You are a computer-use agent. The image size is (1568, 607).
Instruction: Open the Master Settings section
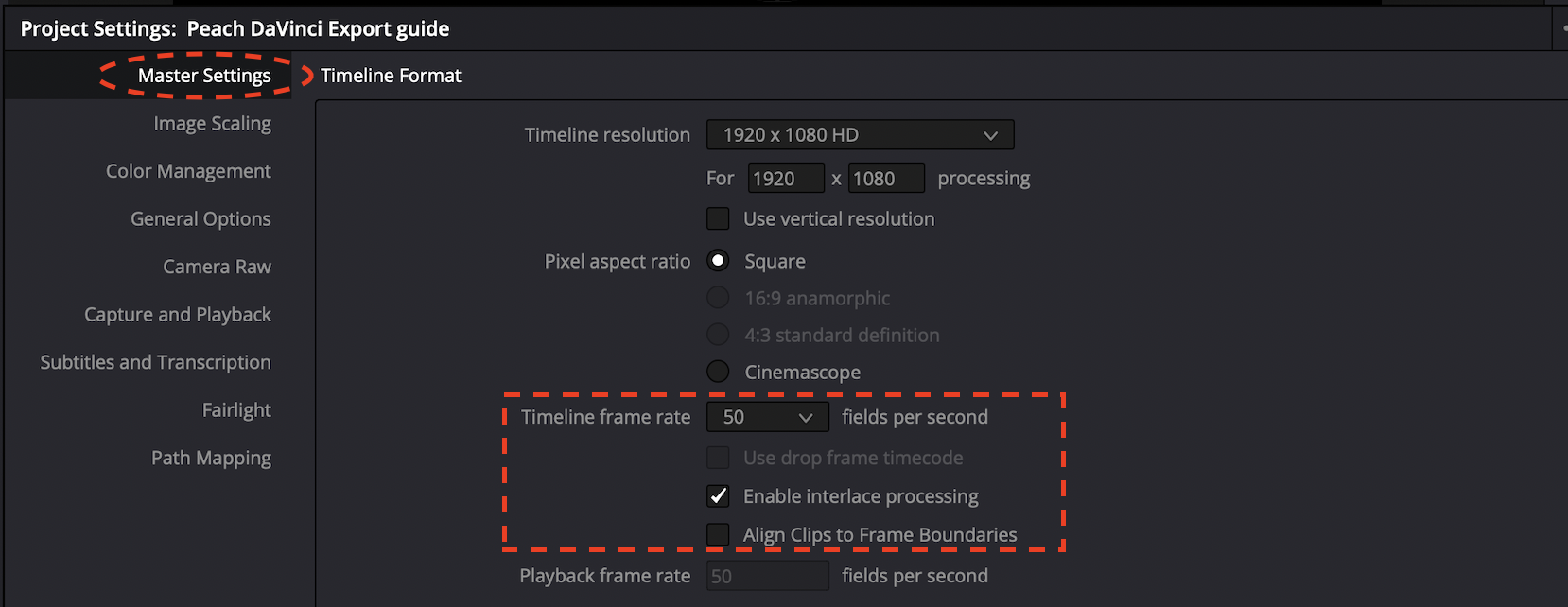[x=204, y=76]
